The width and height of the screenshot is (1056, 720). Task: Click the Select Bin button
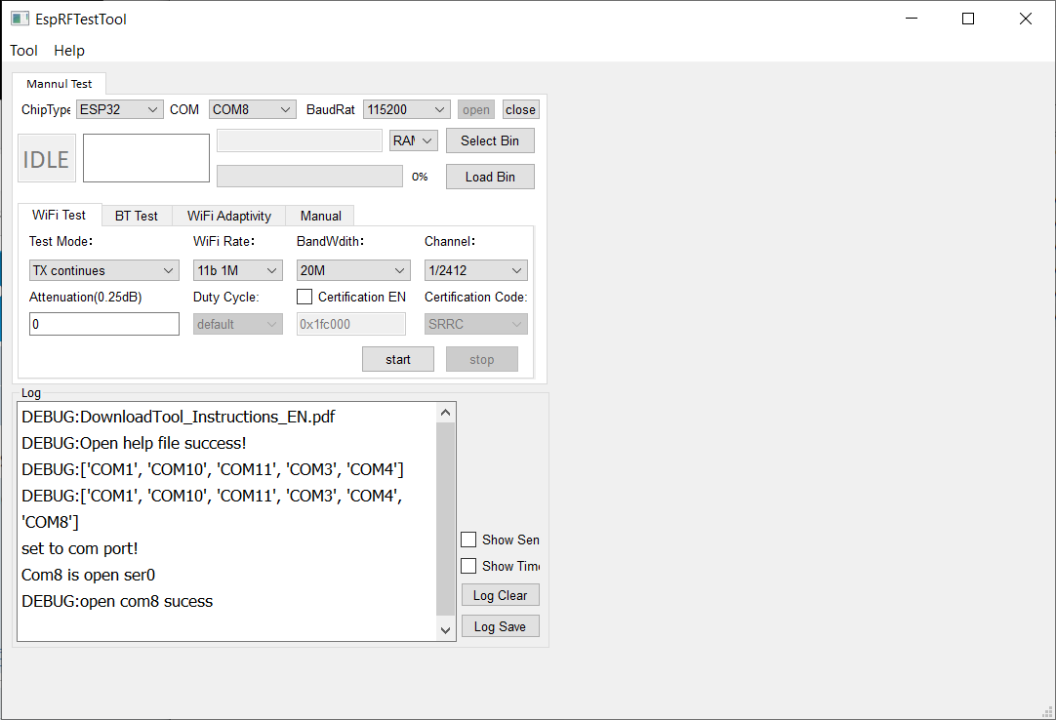490,141
